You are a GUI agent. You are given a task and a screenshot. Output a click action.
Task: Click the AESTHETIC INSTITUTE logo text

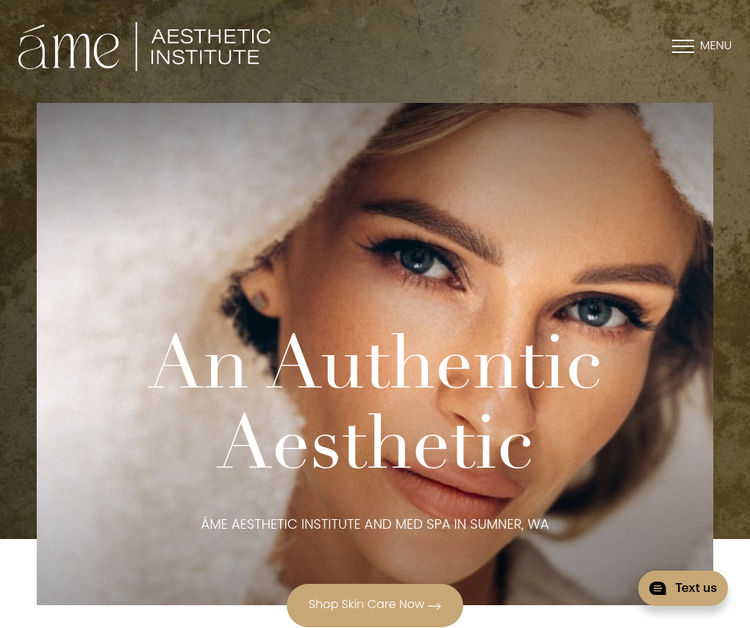[210, 47]
